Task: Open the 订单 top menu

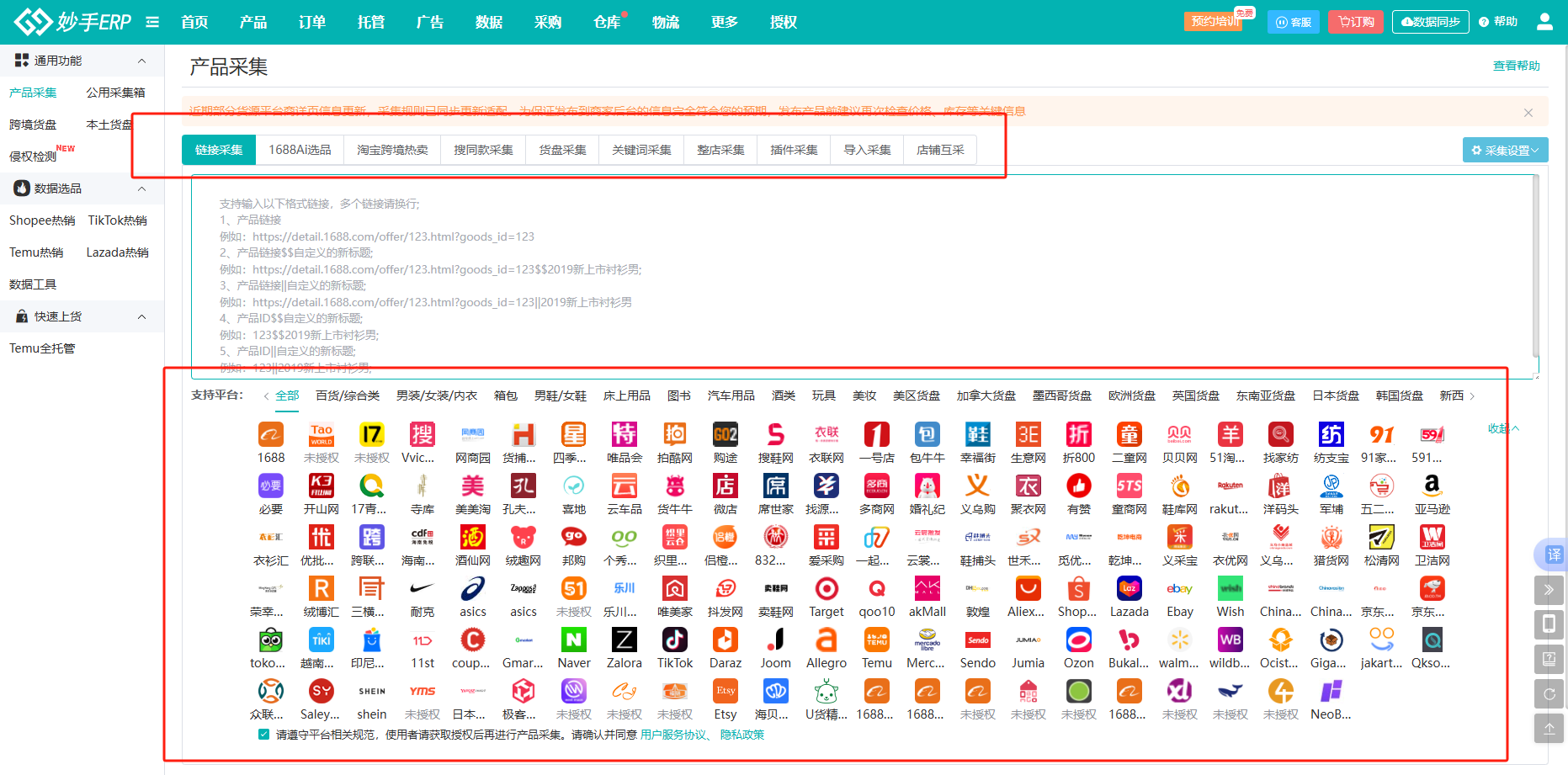Action: [x=312, y=22]
